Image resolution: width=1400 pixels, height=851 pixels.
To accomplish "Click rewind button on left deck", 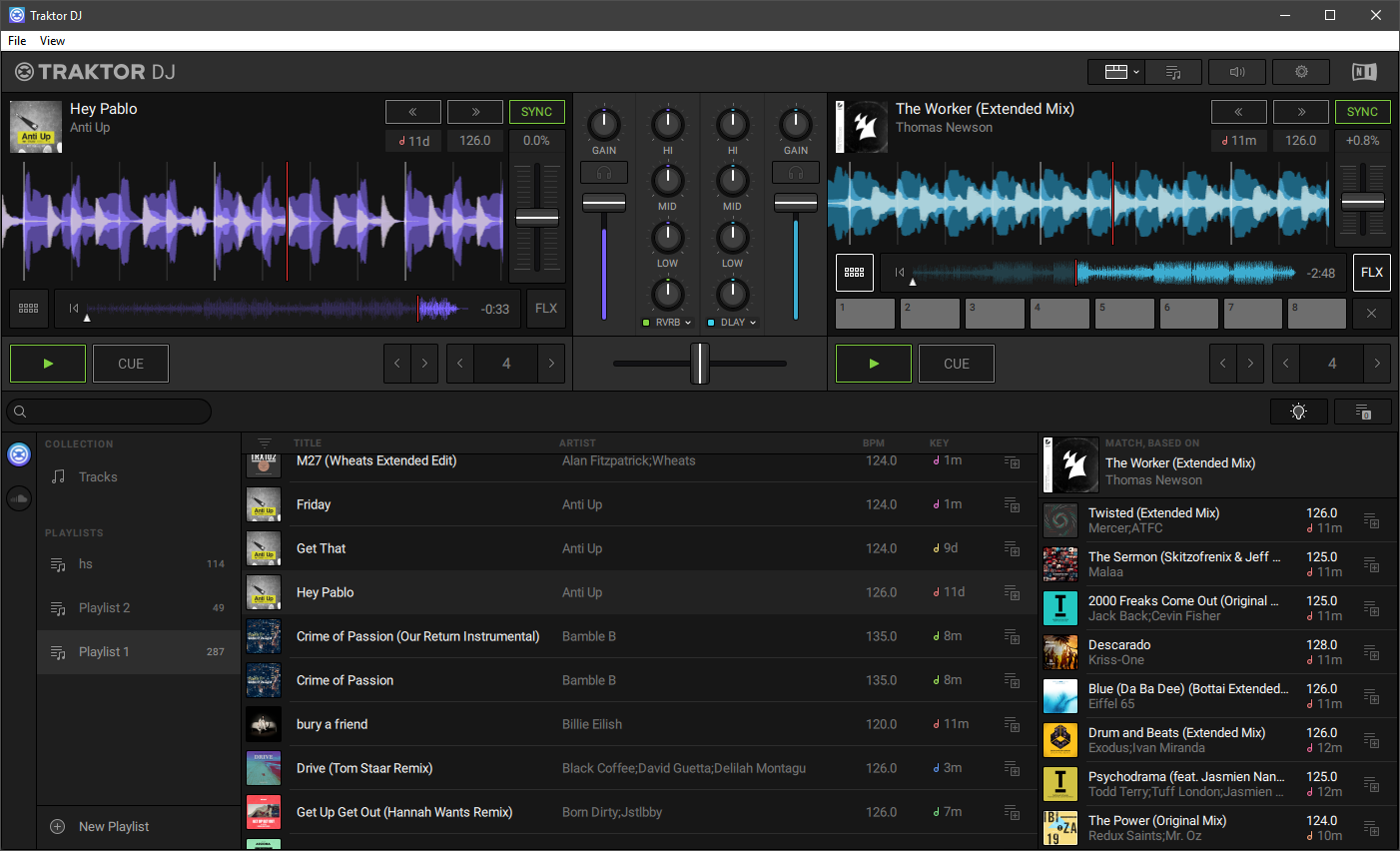I will (412, 112).
